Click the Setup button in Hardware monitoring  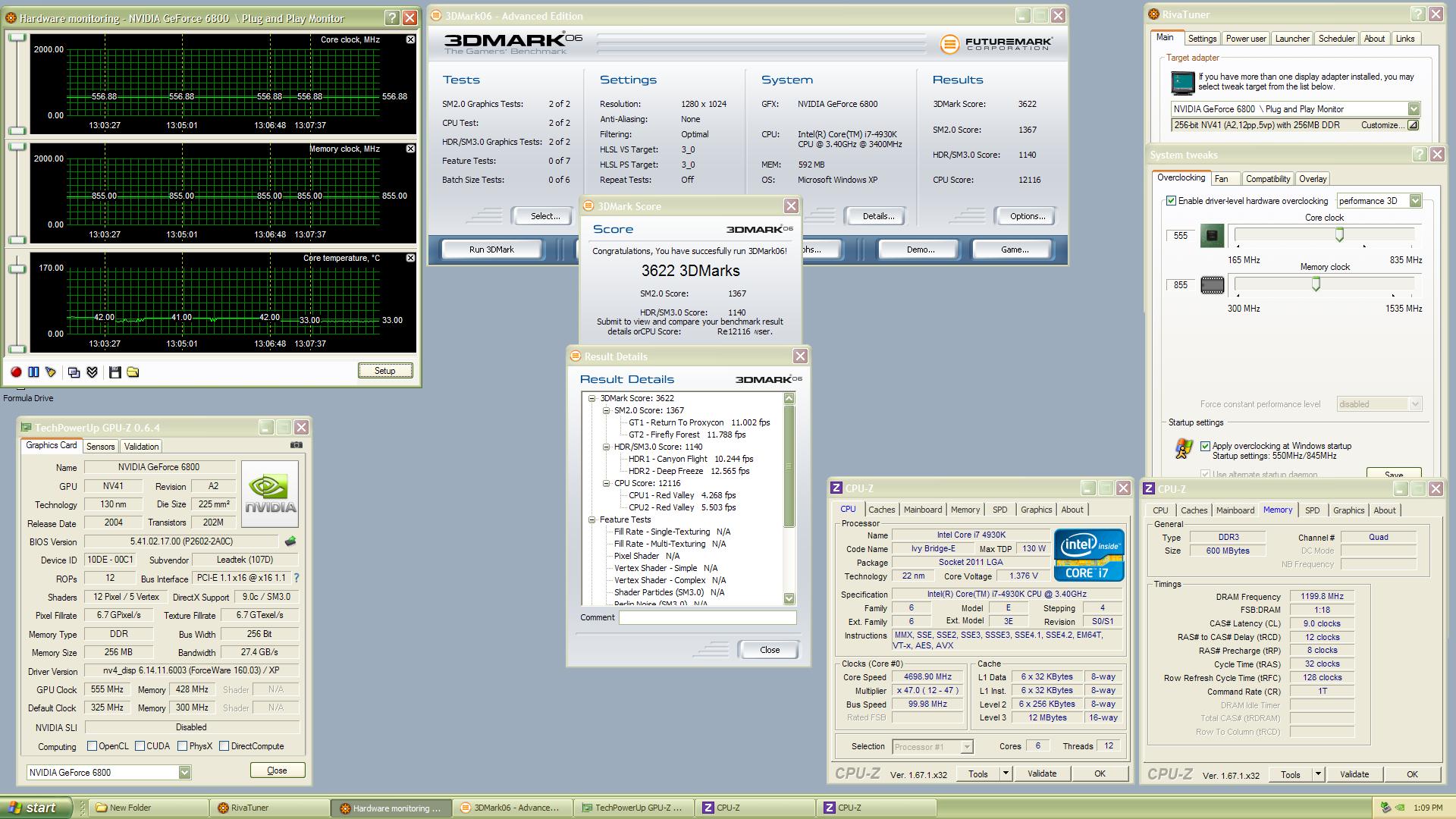point(384,371)
